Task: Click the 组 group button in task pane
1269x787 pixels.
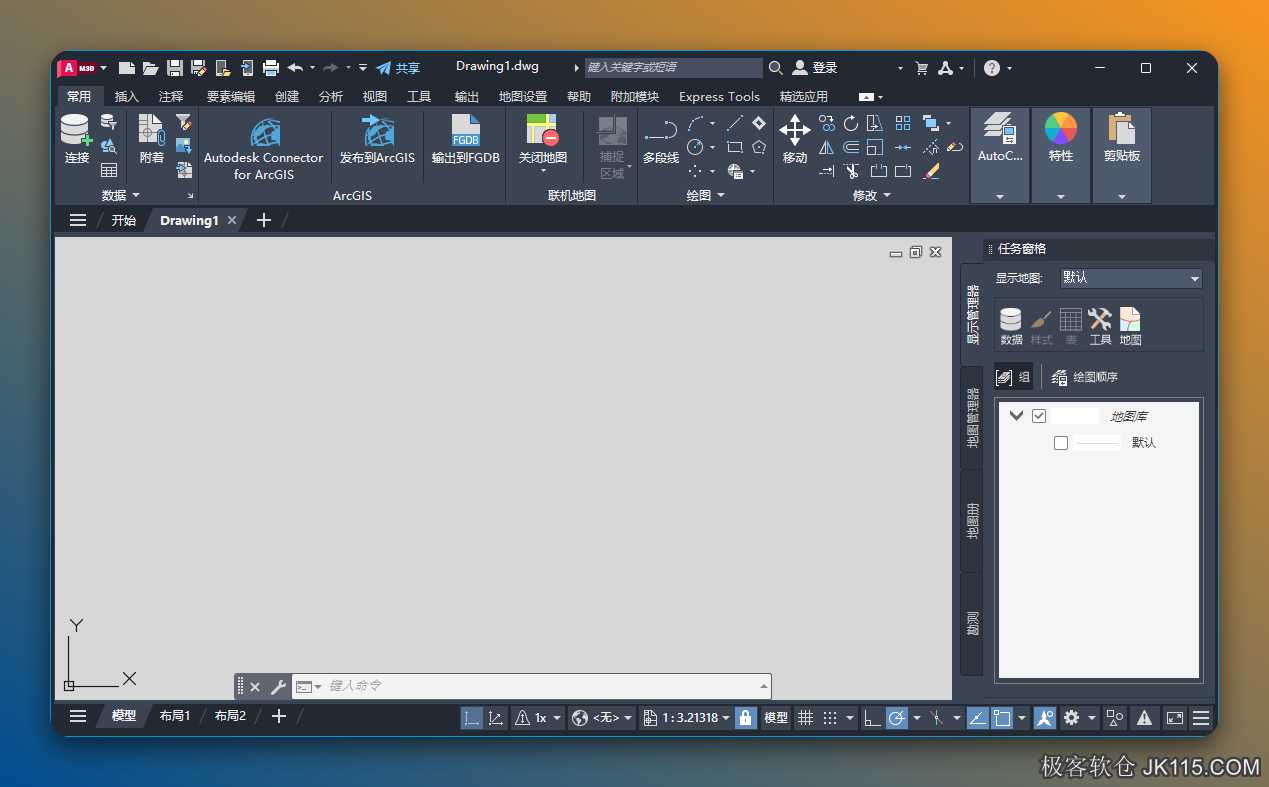Action: [1013, 377]
